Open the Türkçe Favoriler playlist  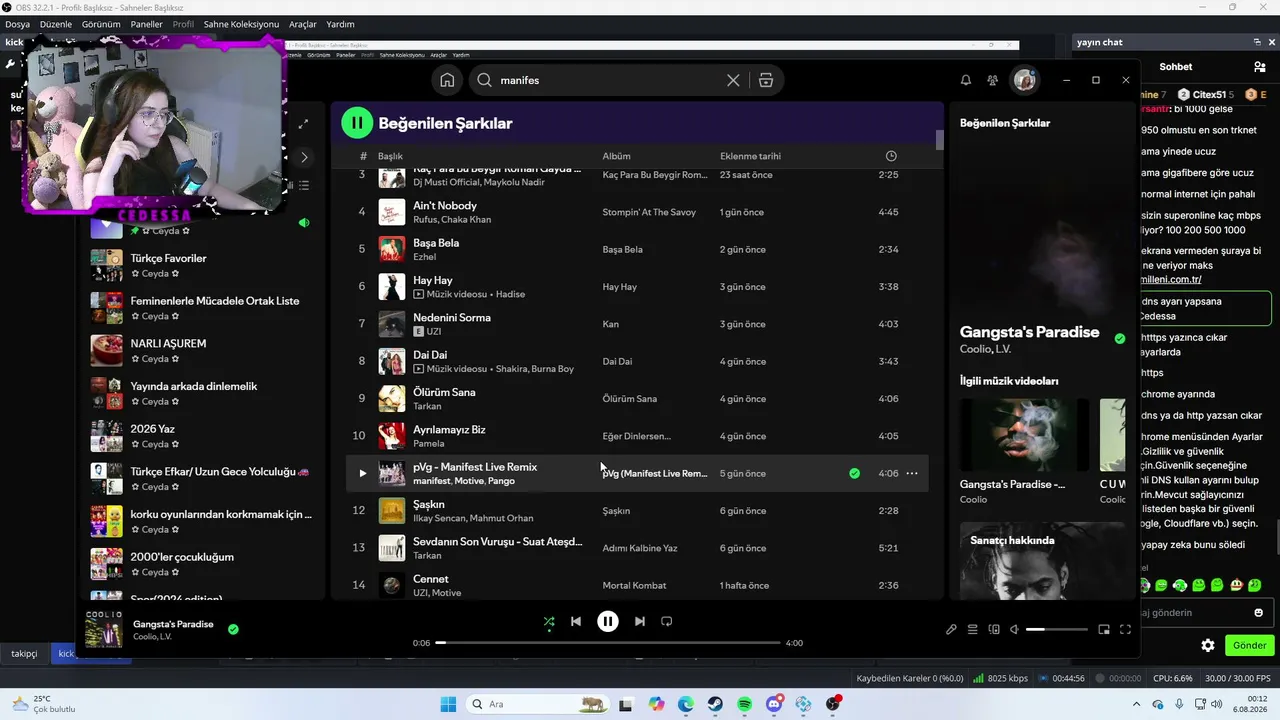click(203, 265)
